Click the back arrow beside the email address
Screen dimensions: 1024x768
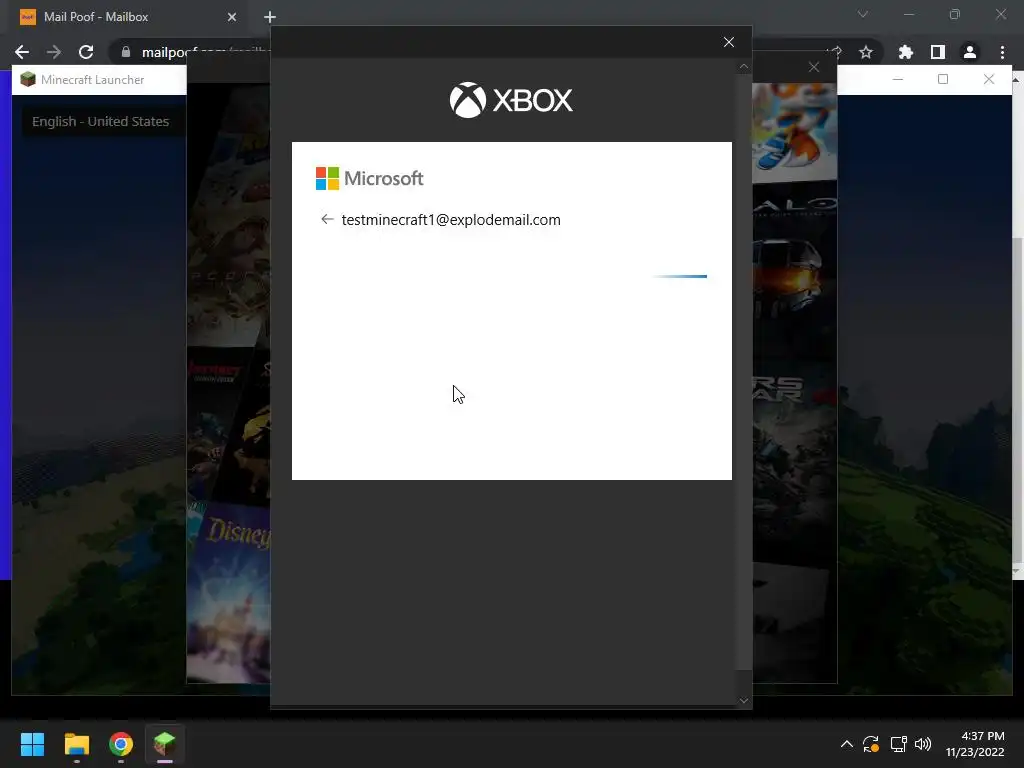pos(327,219)
